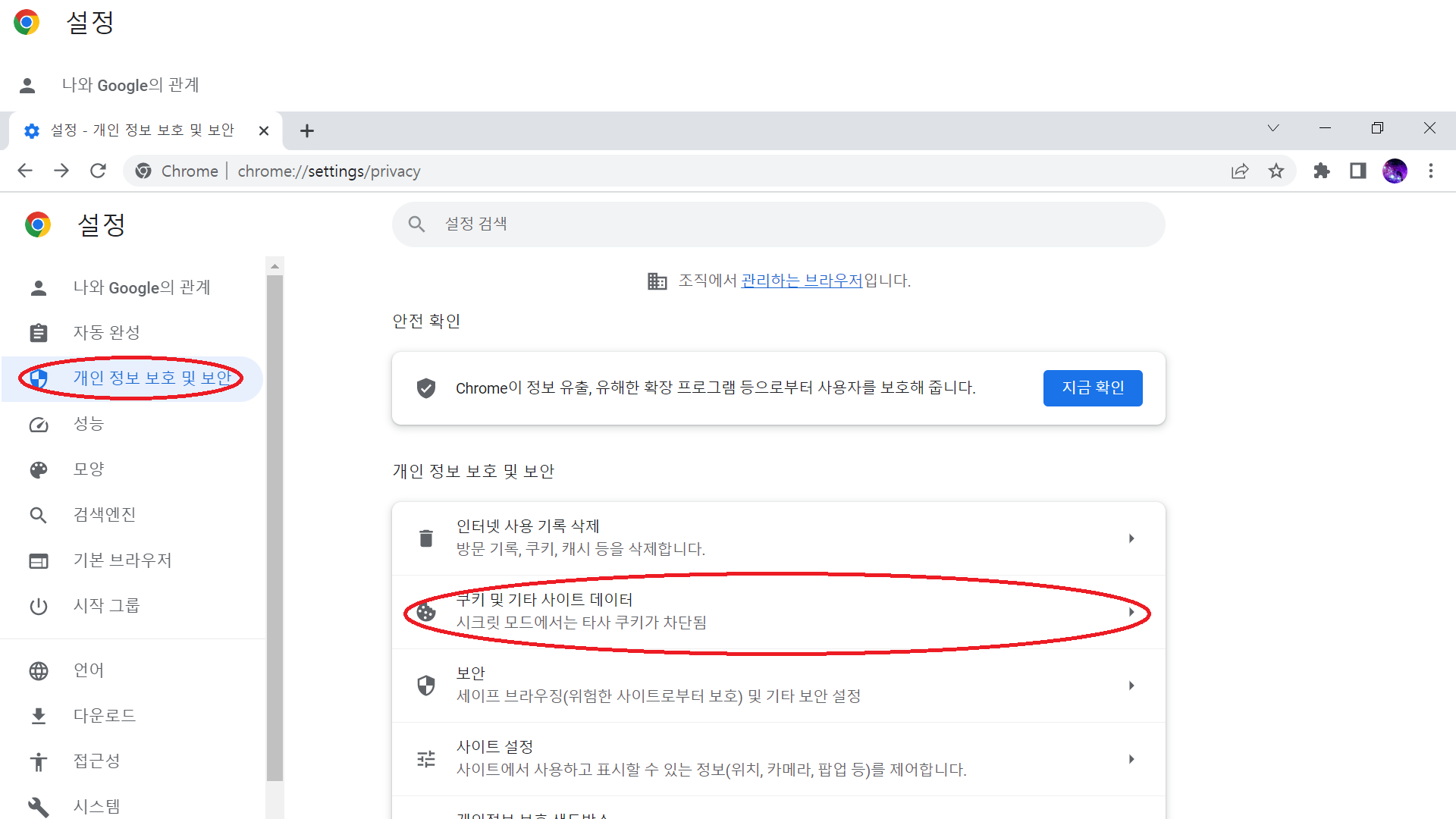
Task: Click the palette icon beside 모양
Action: pyautogui.click(x=39, y=470)
